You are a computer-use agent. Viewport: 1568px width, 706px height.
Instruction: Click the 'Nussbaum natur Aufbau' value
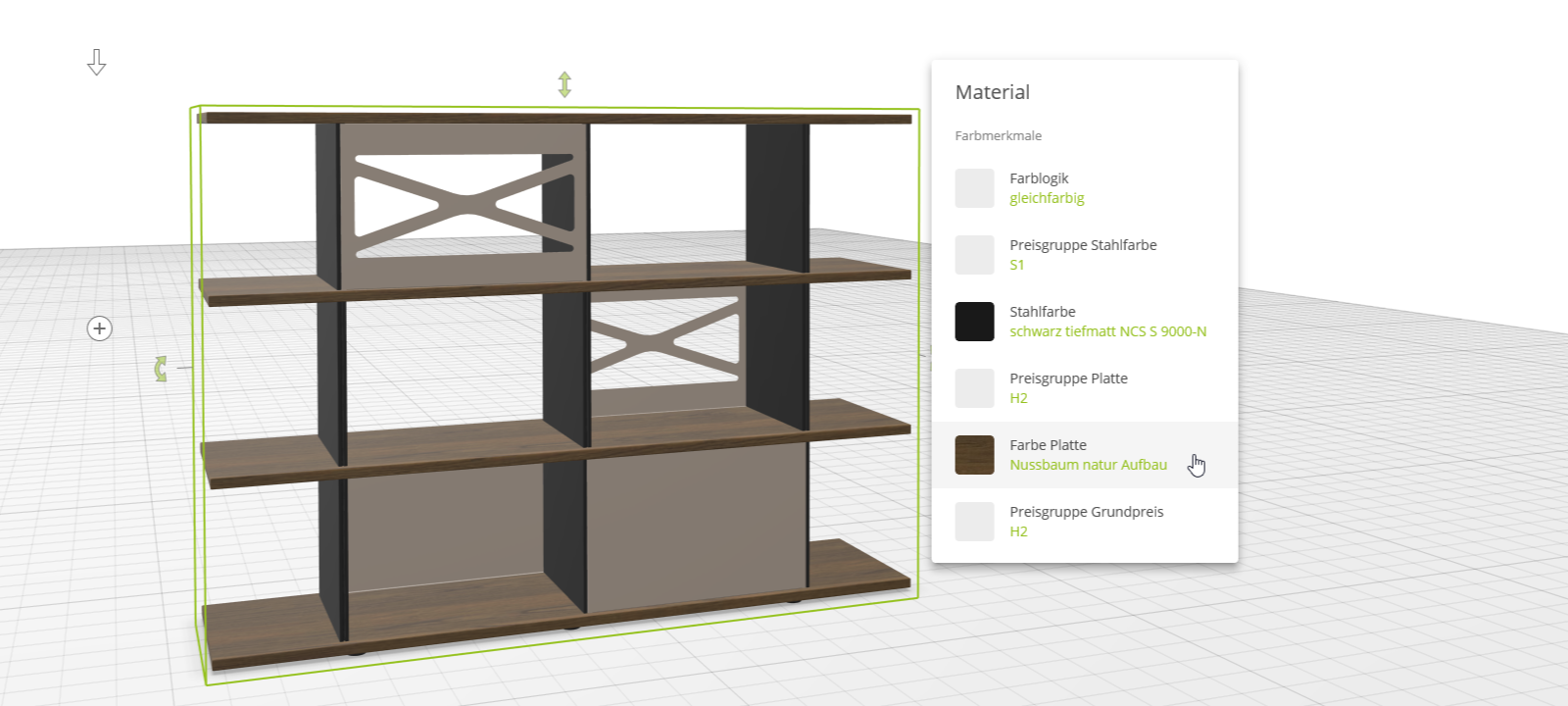[x=1088, y=465]
